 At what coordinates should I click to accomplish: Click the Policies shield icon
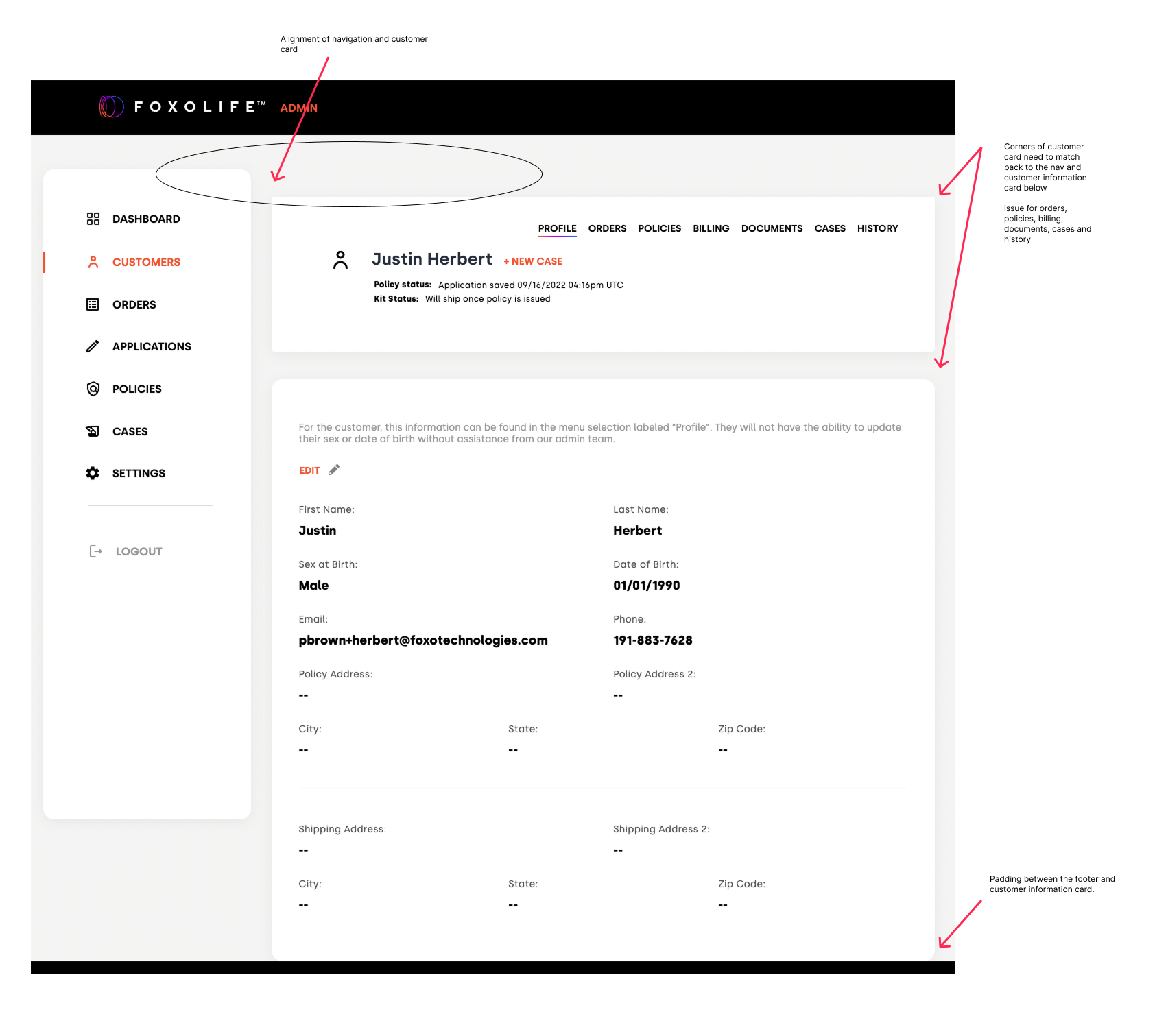[x=93, y=389]
